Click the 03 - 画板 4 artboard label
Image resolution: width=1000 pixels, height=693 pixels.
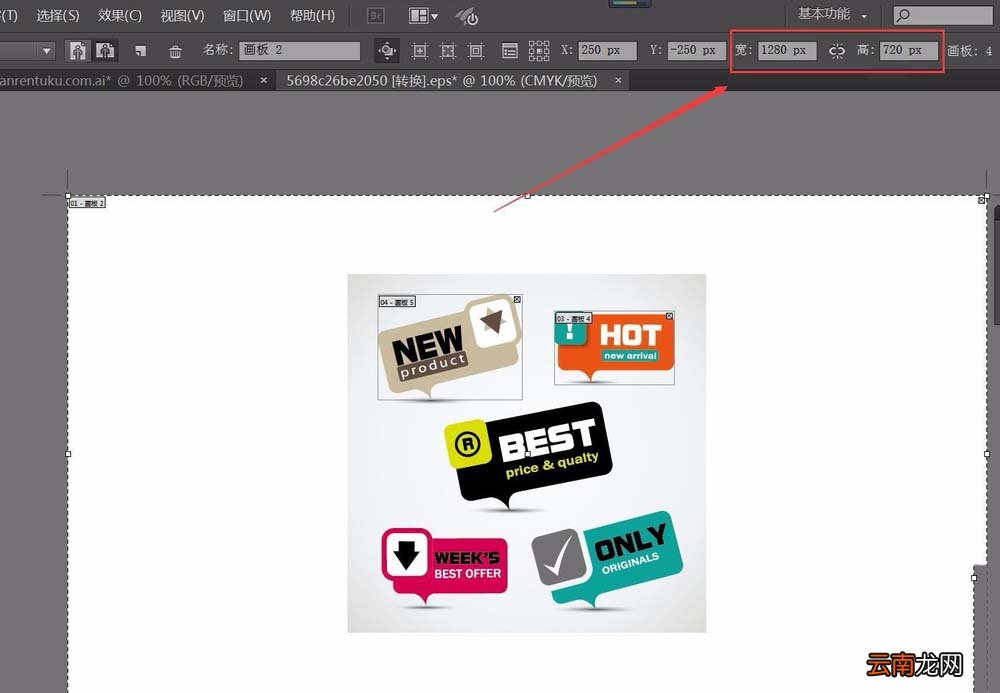point(573,318)
